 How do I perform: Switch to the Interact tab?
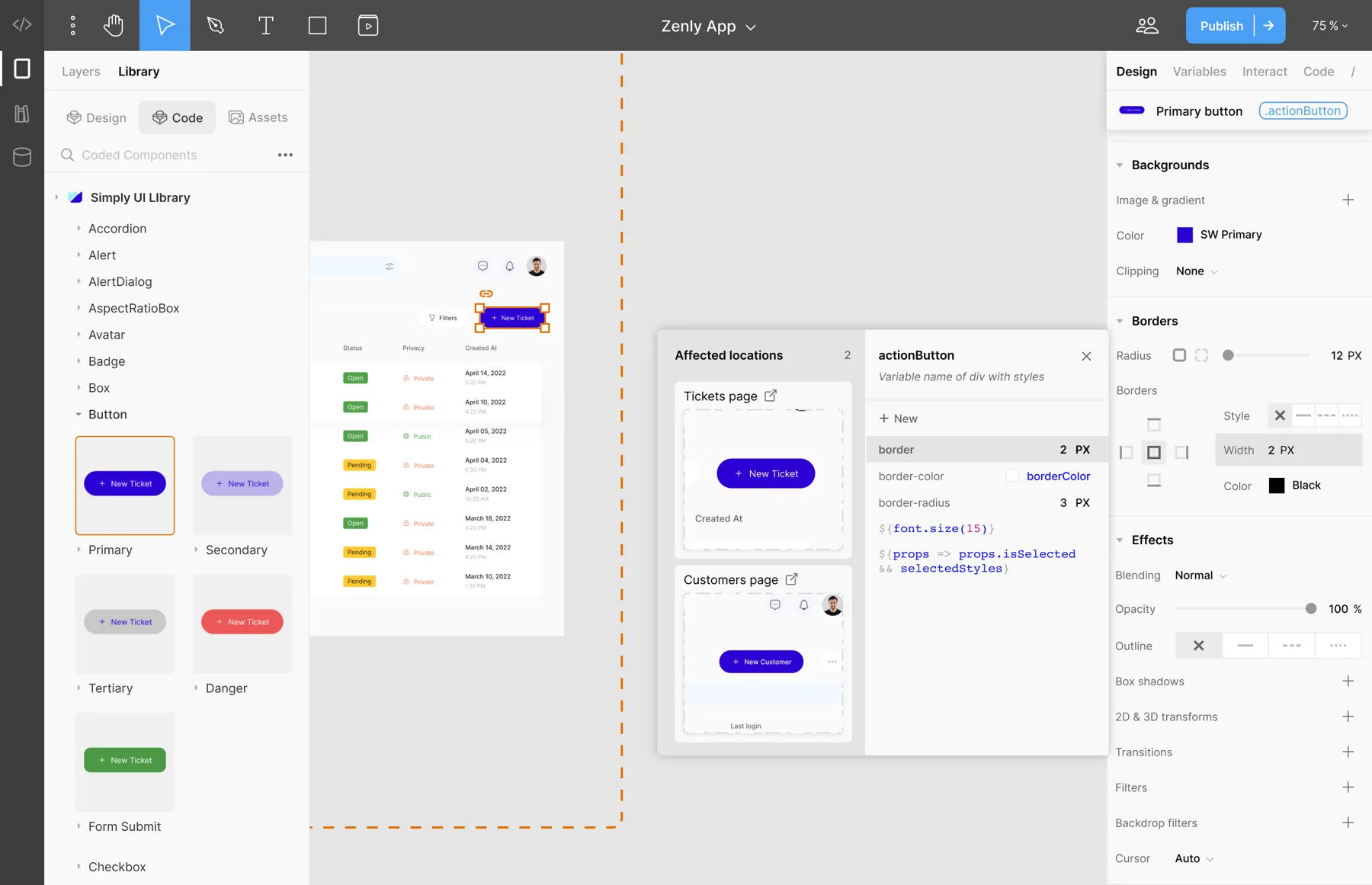(x=1264, y=71)
